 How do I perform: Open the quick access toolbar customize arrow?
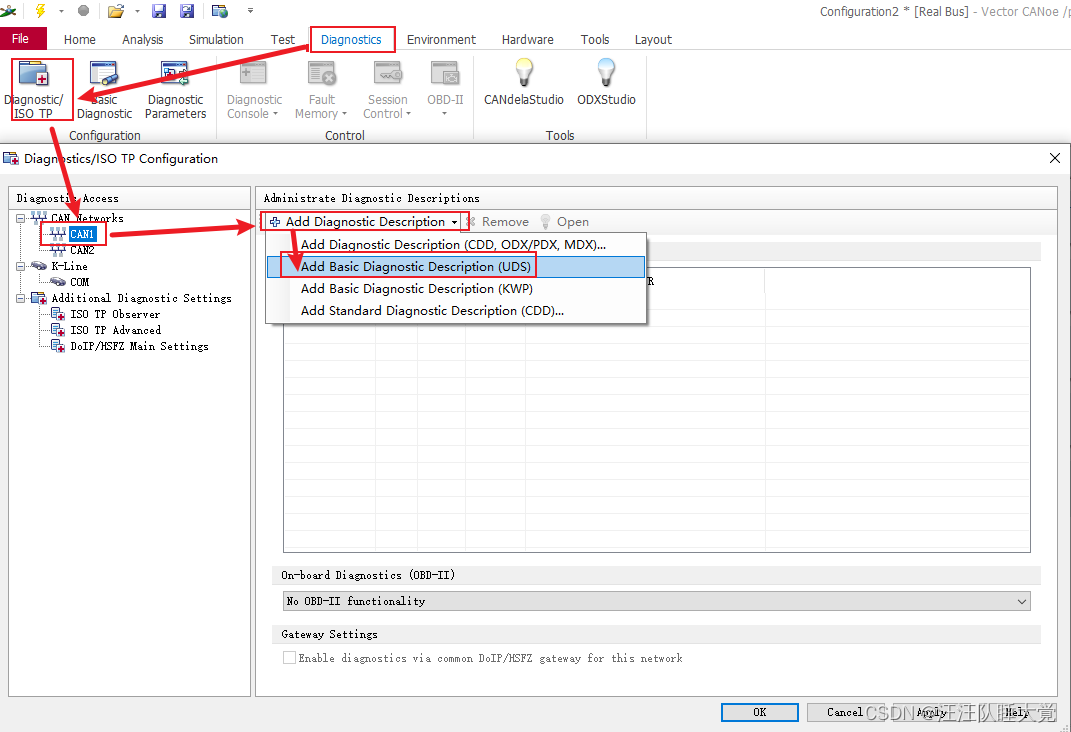(251, 11)
